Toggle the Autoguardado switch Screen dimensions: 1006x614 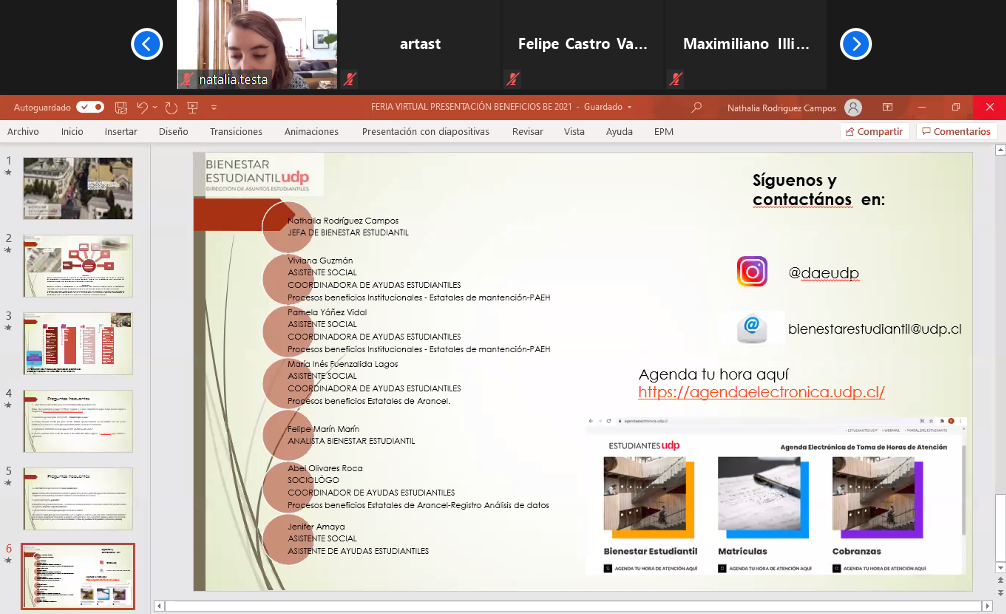coord(90,107)
